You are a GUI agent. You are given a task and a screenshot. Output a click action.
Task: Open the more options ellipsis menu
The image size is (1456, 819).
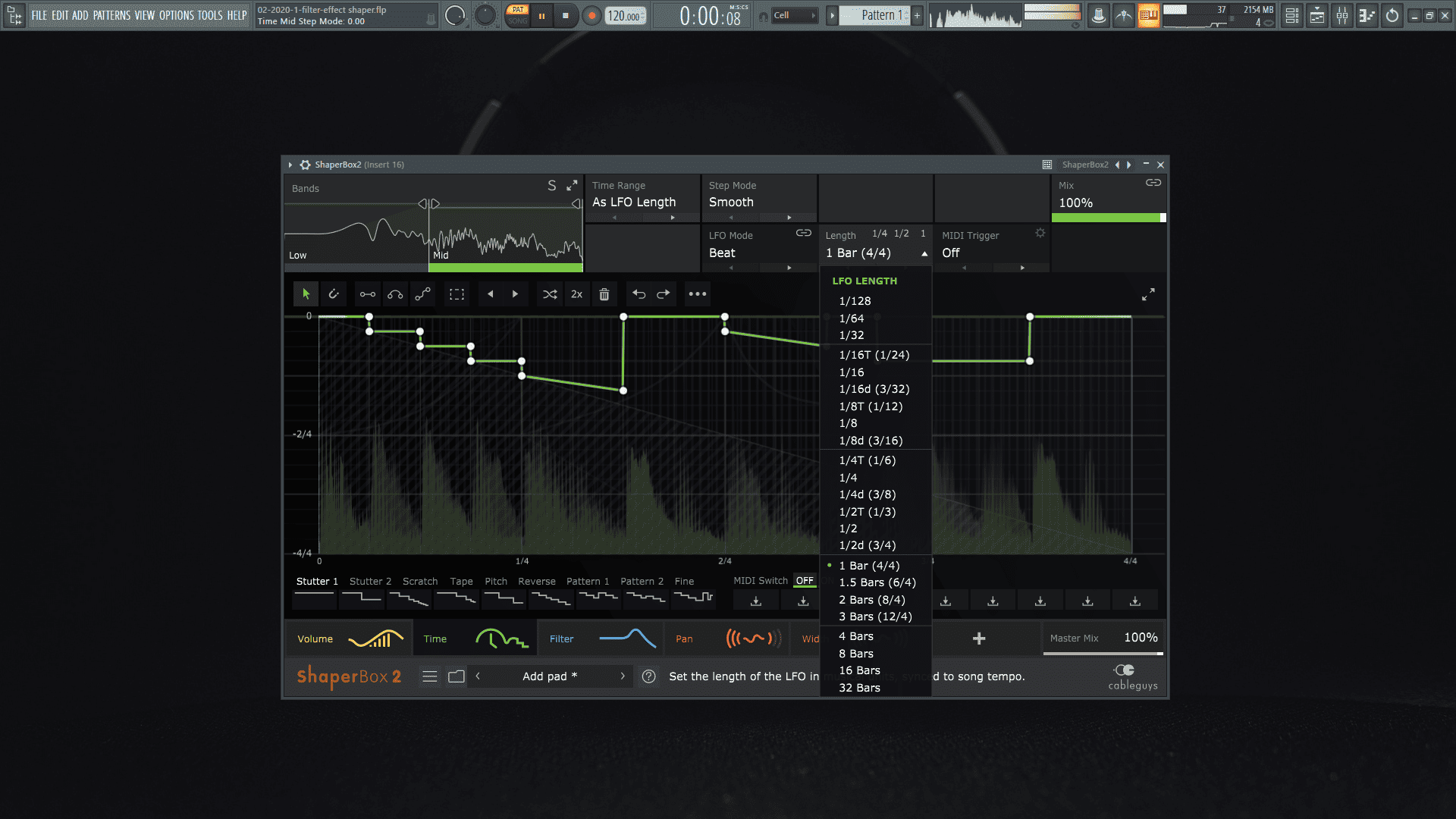[x=698, y=294]
